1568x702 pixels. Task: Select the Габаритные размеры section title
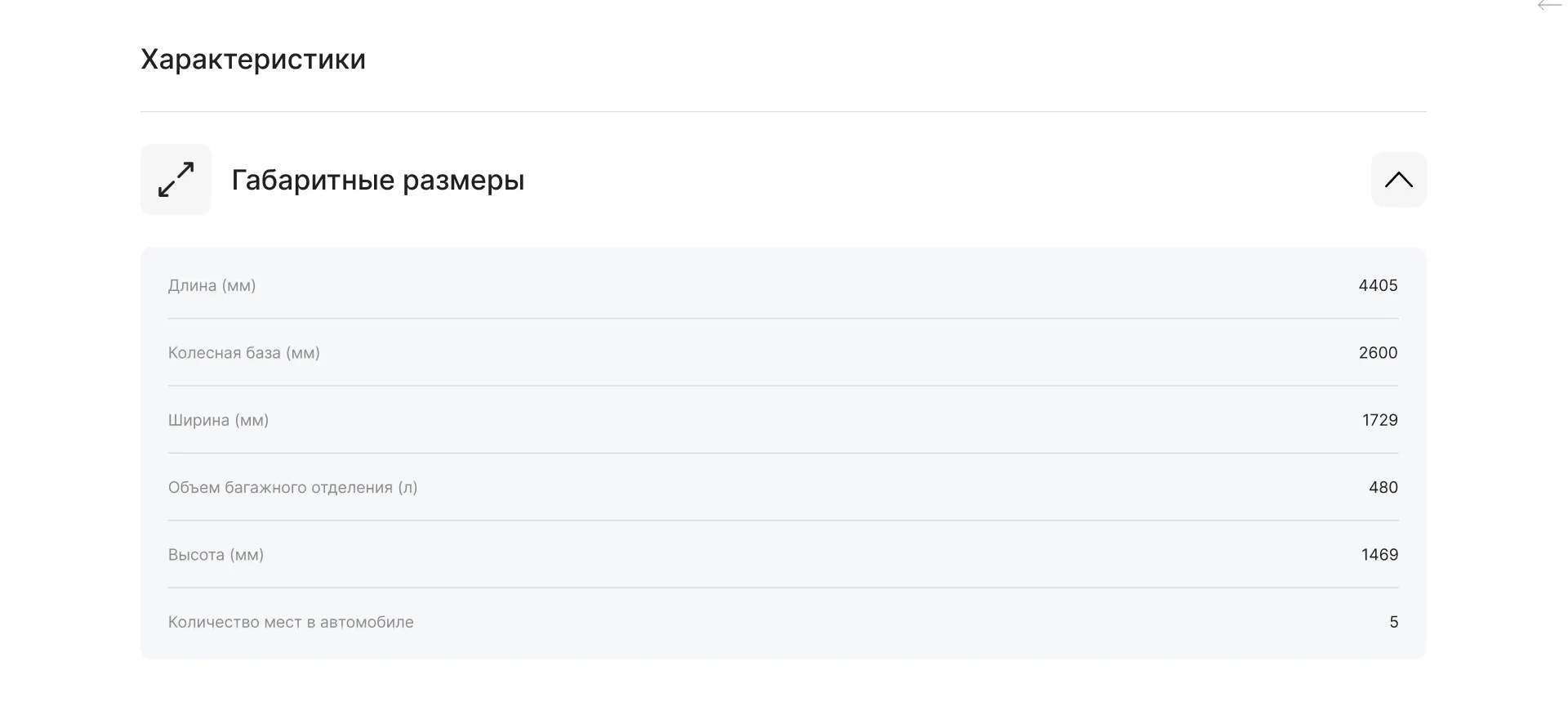coord(378,180)
